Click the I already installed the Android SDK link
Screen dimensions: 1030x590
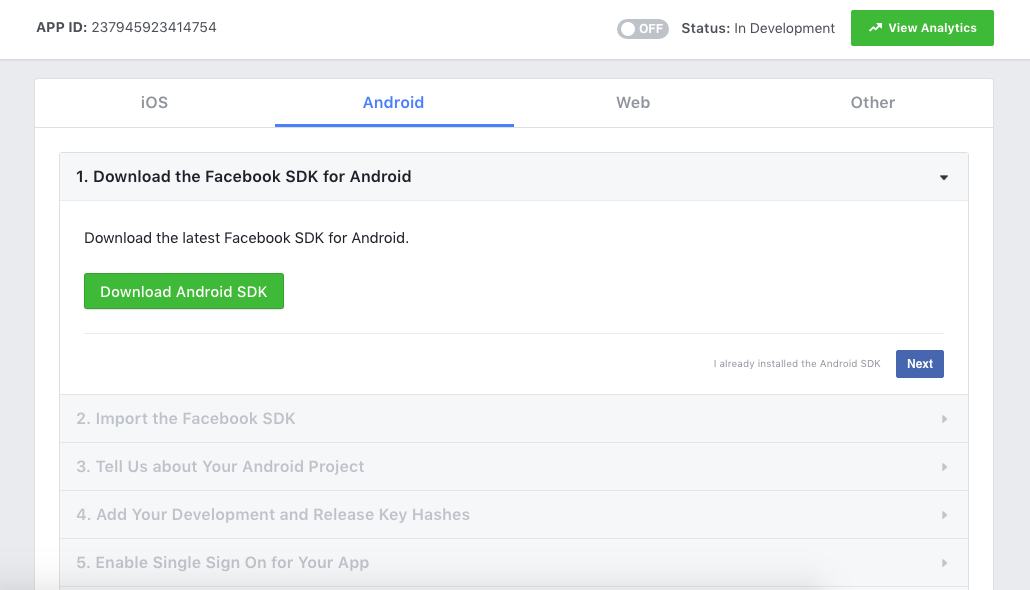(x=797, y=363)
